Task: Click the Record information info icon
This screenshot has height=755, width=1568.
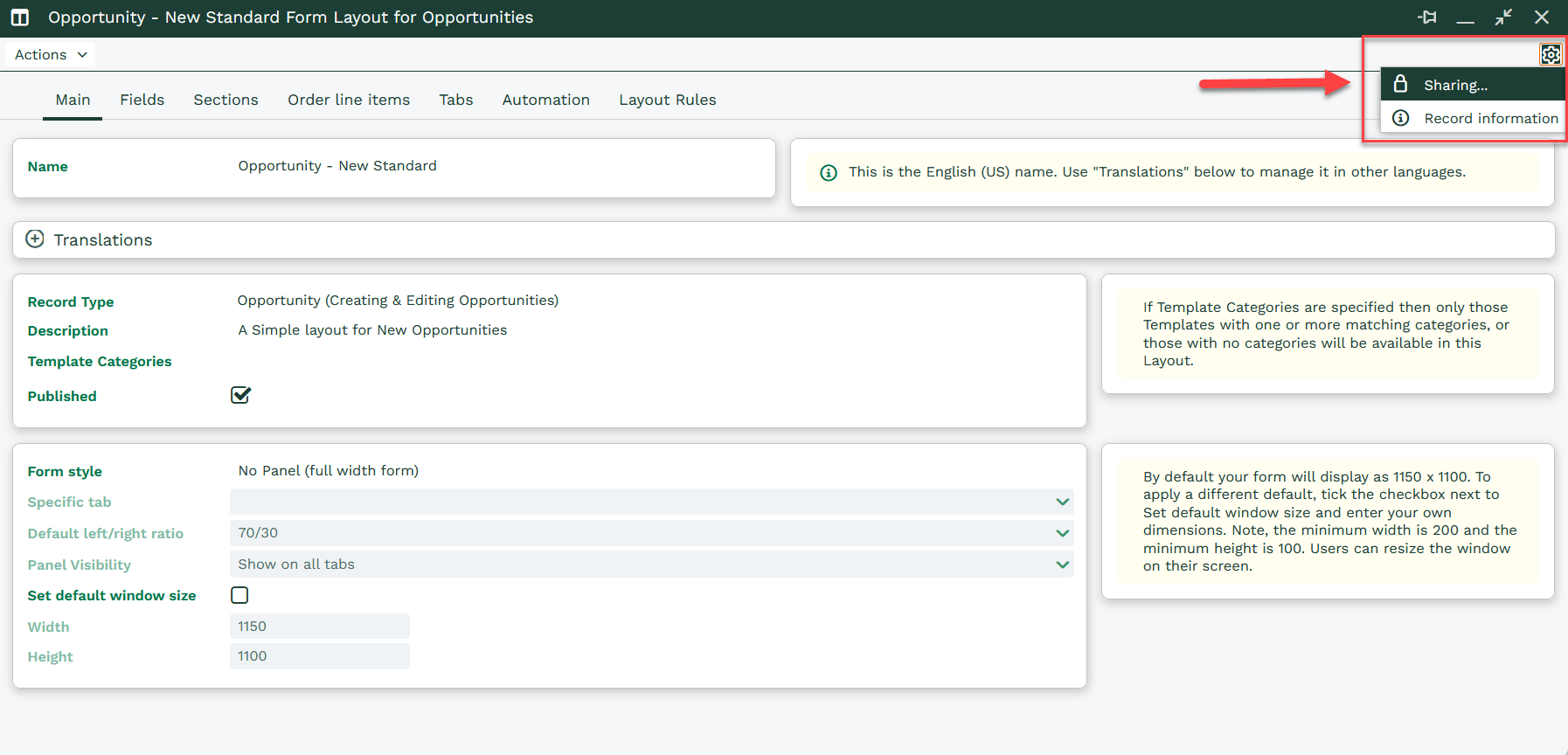Action: pos(1400,118)
